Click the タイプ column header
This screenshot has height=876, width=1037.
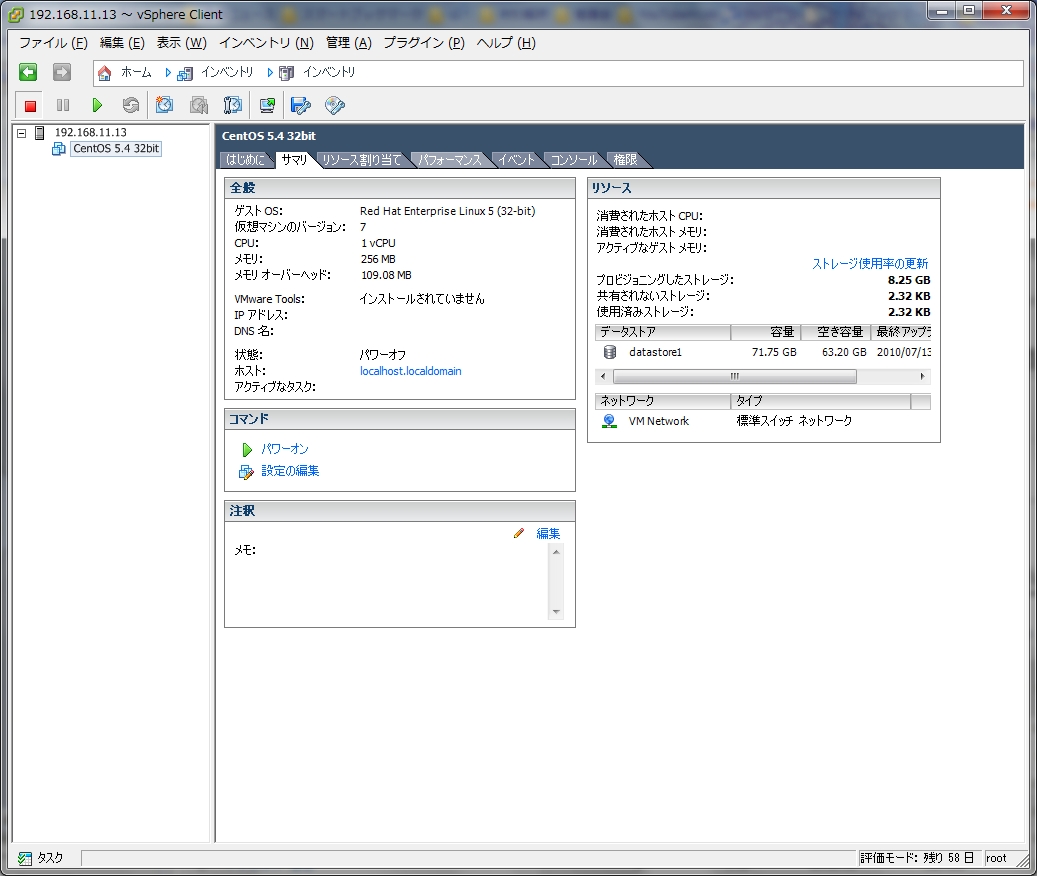pyautogui.click(x=821, y=401)
